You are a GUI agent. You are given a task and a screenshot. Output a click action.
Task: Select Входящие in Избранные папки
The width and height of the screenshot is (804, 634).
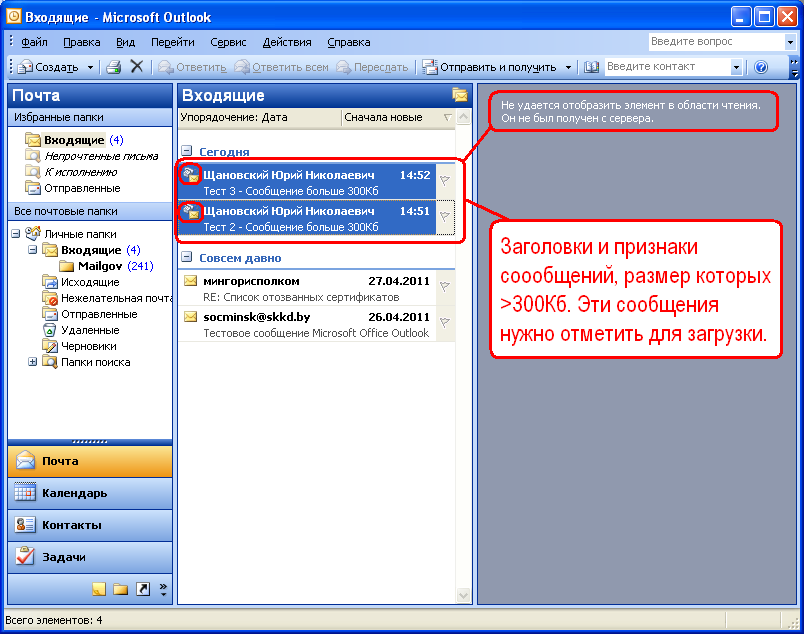coord(74,140)
